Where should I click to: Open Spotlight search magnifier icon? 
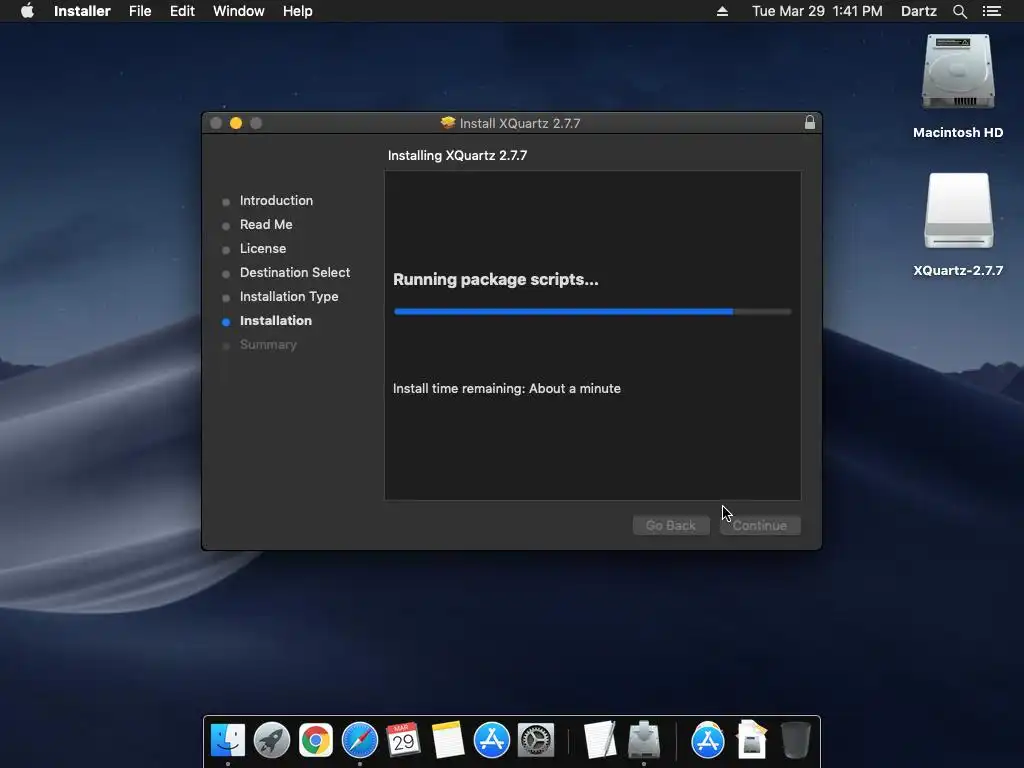(959, 11)
